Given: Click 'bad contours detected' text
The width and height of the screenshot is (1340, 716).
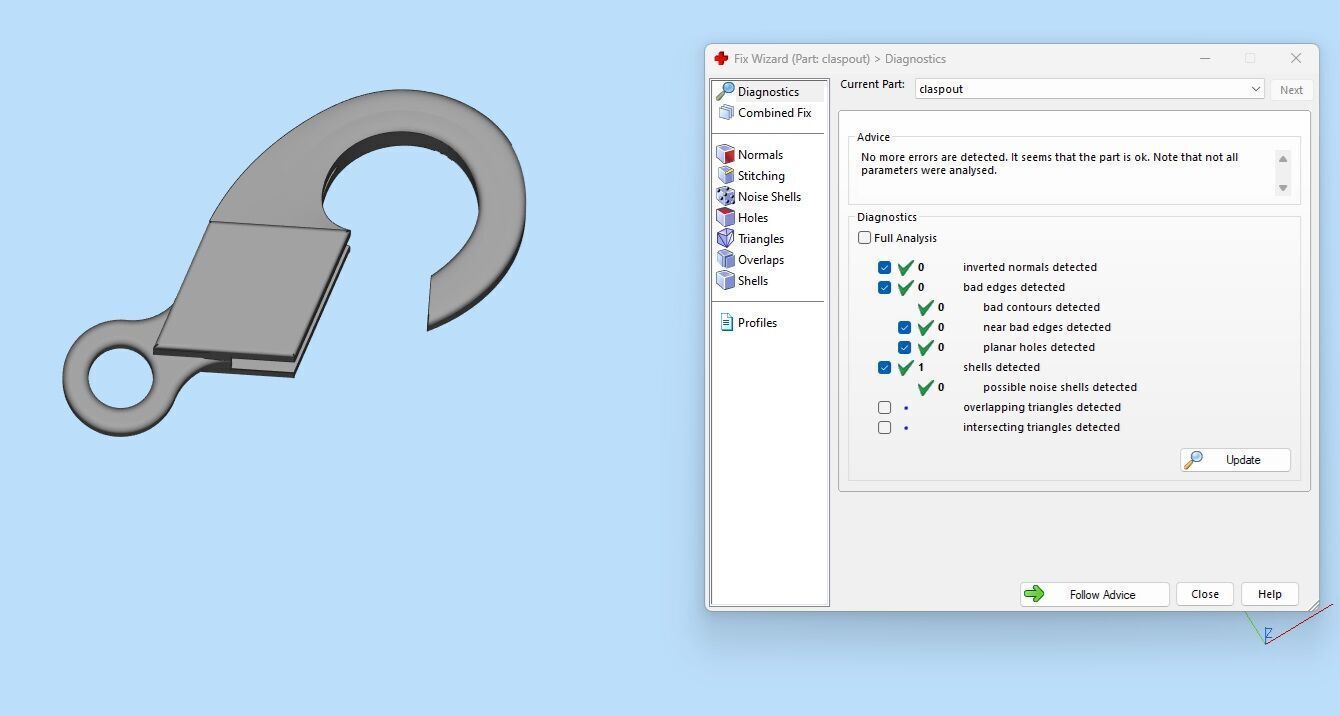Looking at the screenshot, I should pos(1041,307).
